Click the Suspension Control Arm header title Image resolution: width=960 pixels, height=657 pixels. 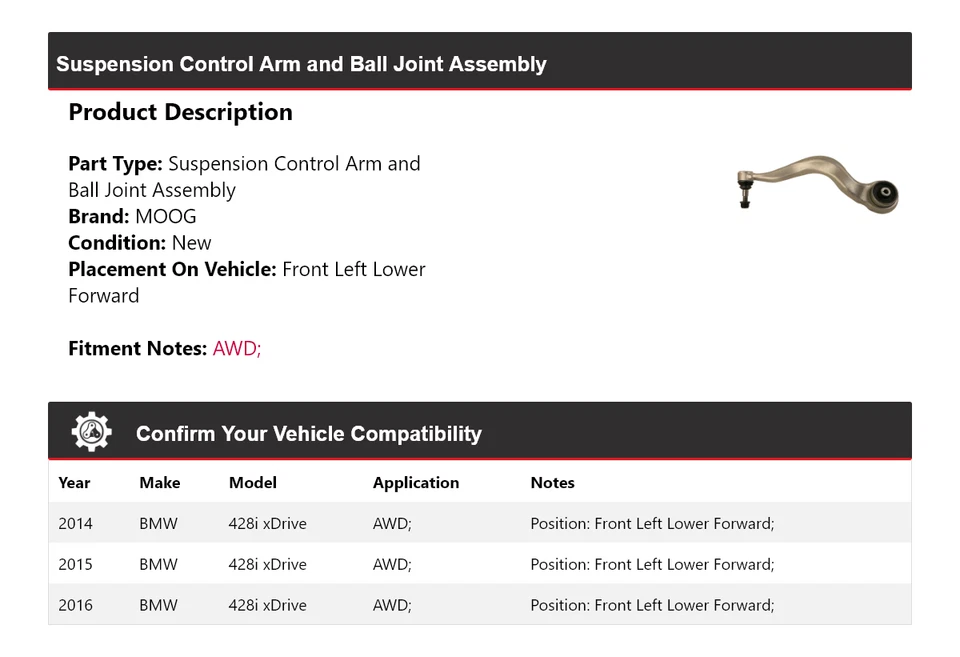(x=301, y=64)
